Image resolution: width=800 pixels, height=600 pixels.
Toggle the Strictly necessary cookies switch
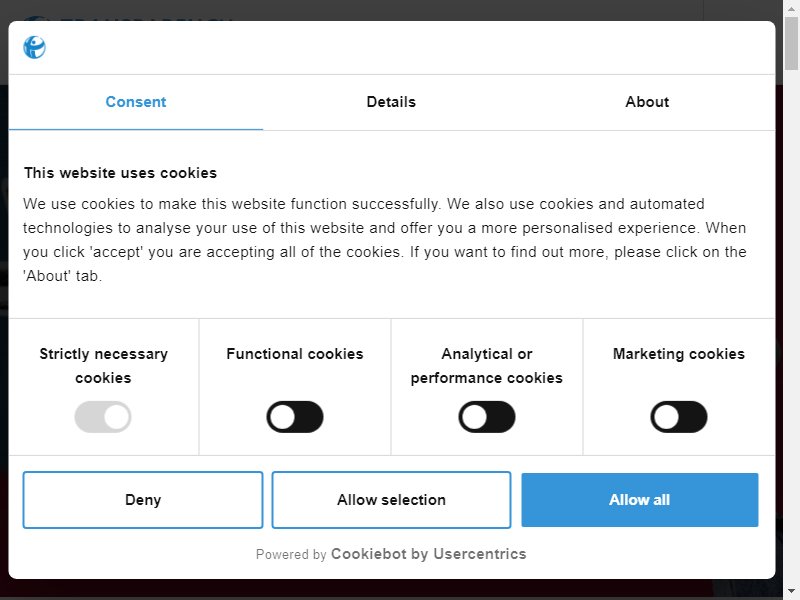[103, 417]
